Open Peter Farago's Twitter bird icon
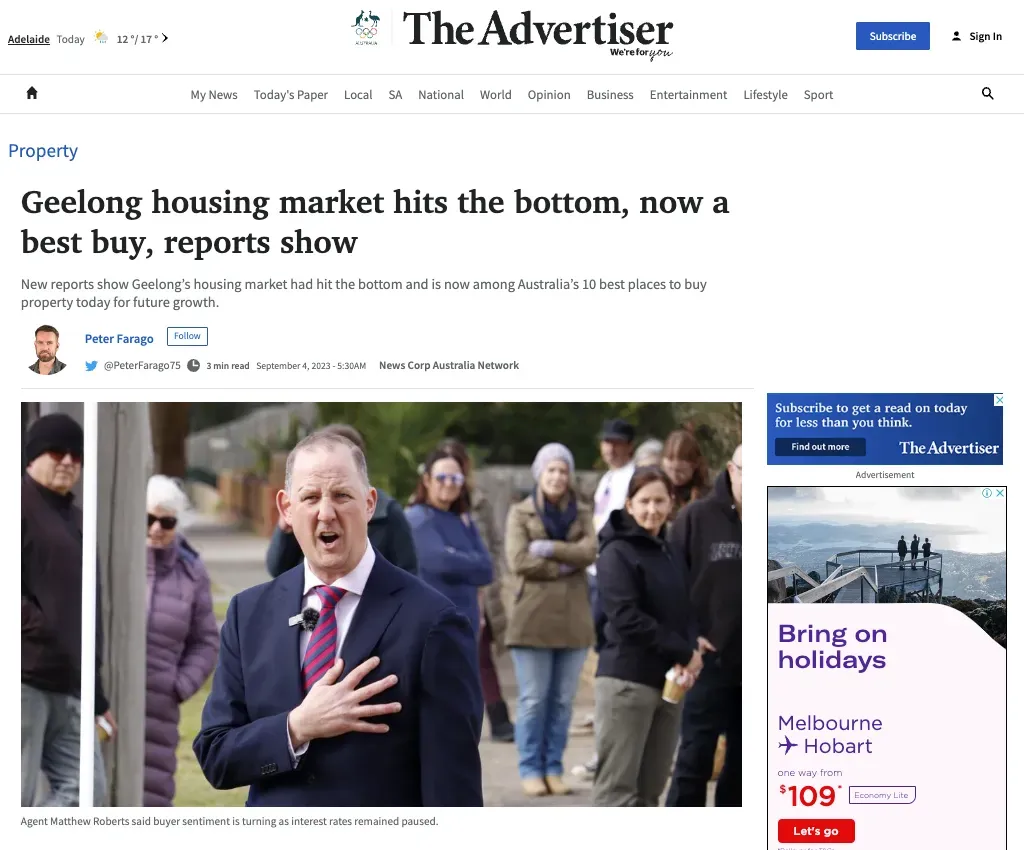The image size is (1024, 850). (x=91, y=366)
